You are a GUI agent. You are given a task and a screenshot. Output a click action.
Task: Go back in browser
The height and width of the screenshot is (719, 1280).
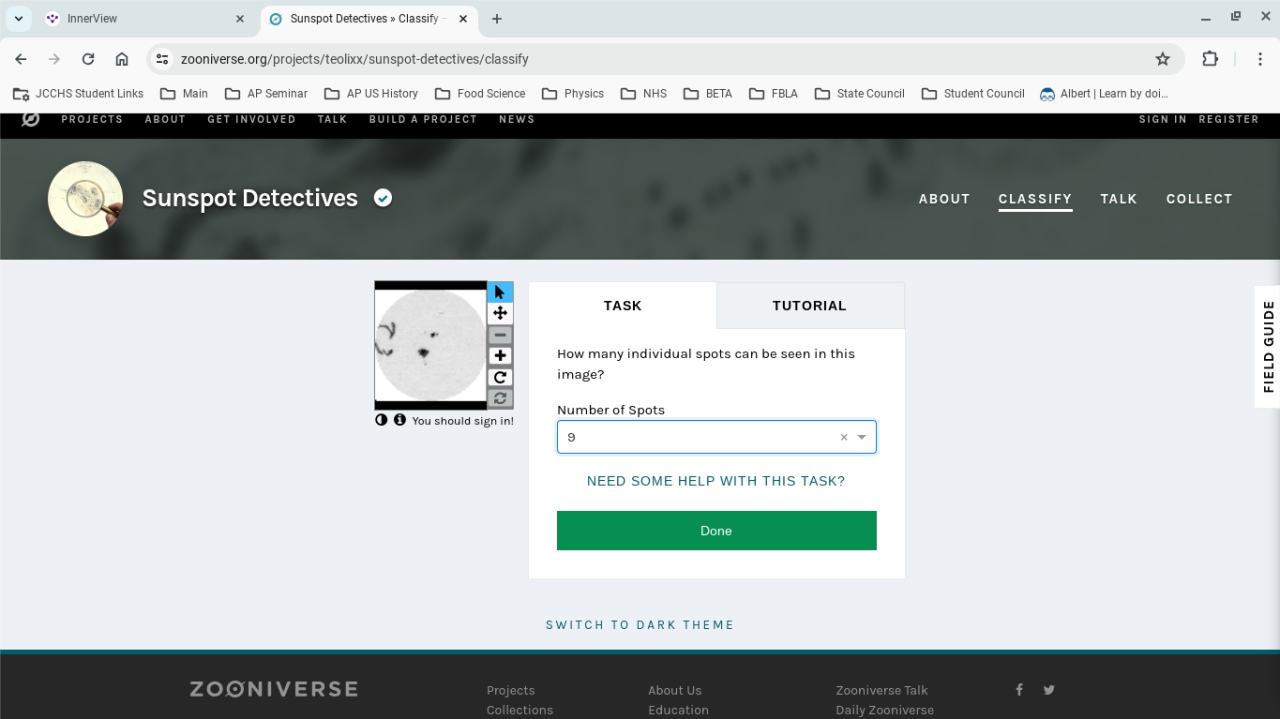coord(21,59)
